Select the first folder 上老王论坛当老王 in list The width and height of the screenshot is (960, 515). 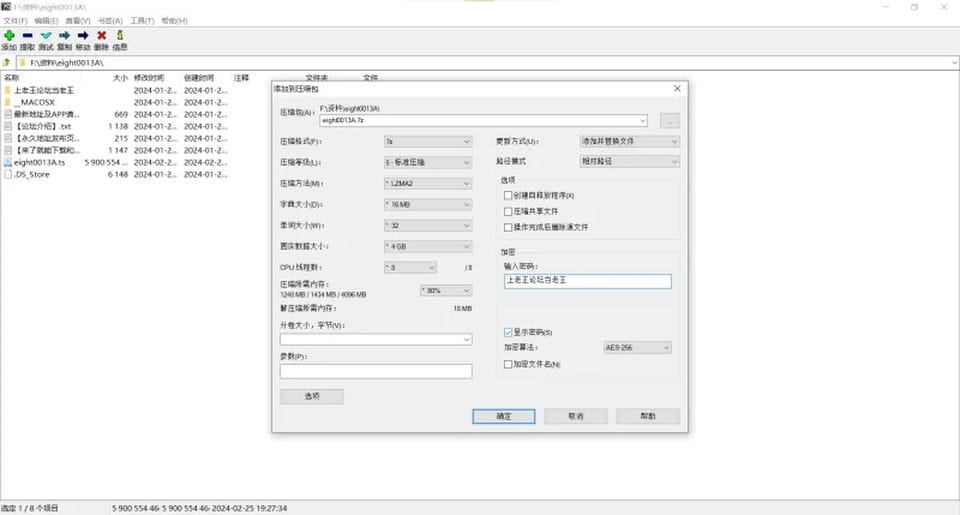pyautogui.click(x=43, y=90)
